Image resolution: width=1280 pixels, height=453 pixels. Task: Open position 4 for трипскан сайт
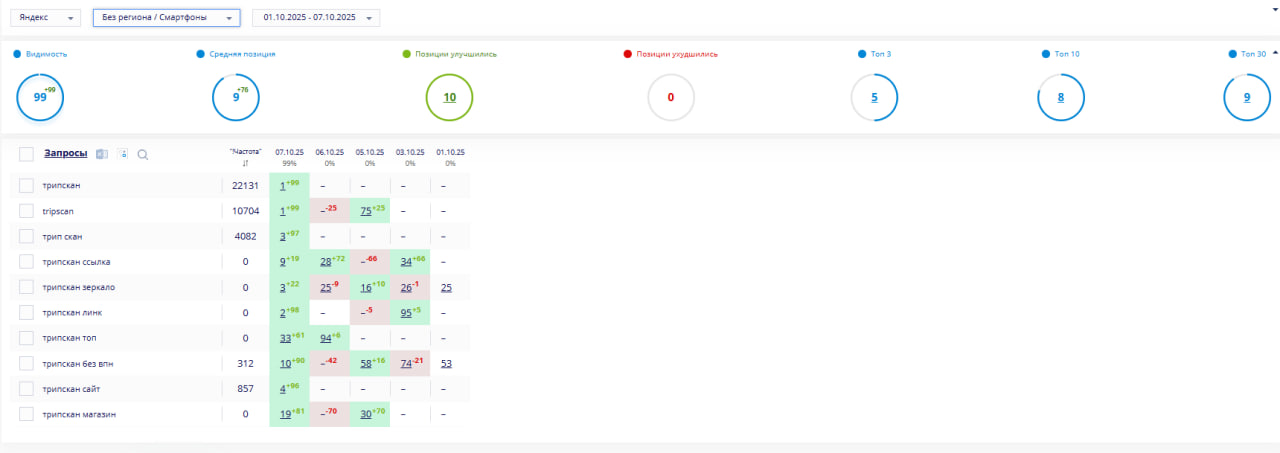click(x=283, y=389)
